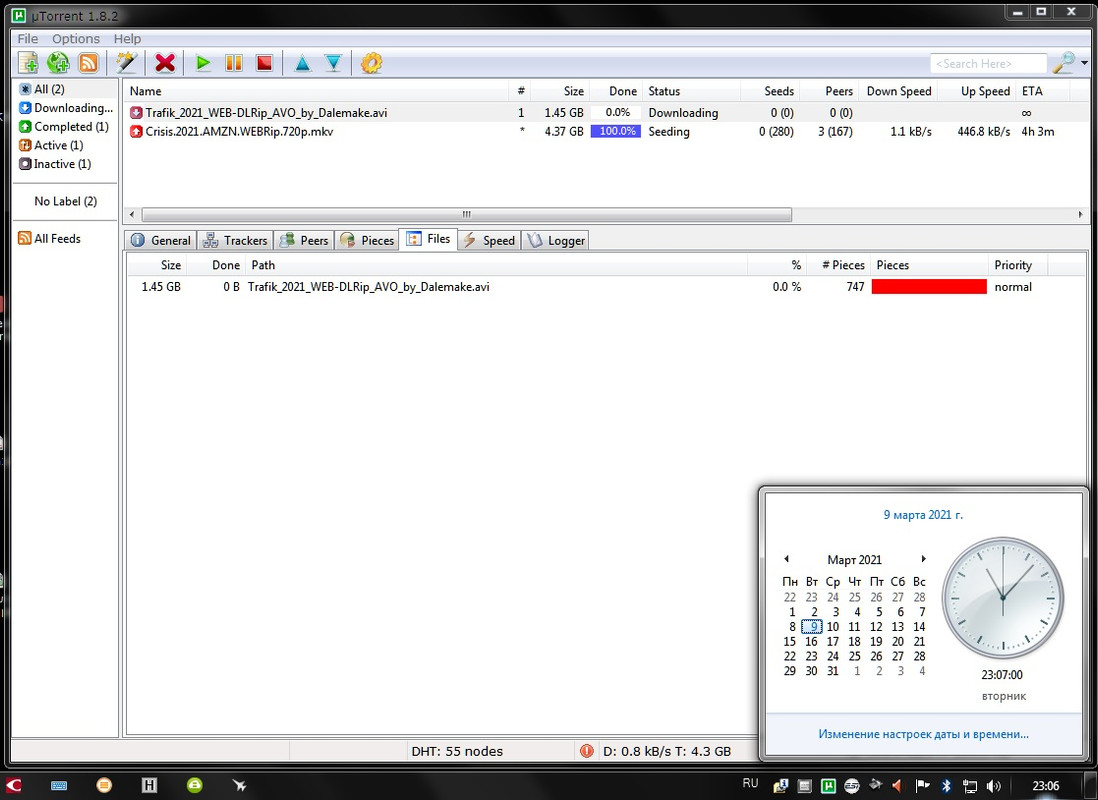Switch to the Peers tab

click(x=304, y=240)
